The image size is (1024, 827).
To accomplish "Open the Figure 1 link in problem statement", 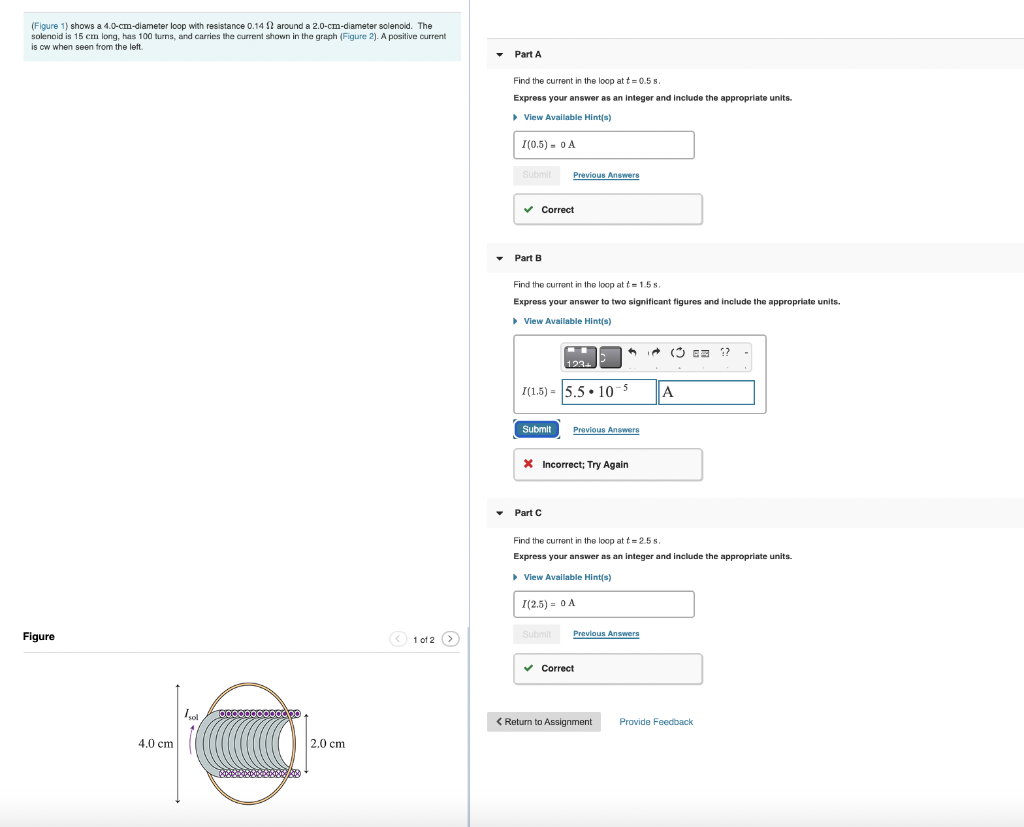I will click(50, 26).
